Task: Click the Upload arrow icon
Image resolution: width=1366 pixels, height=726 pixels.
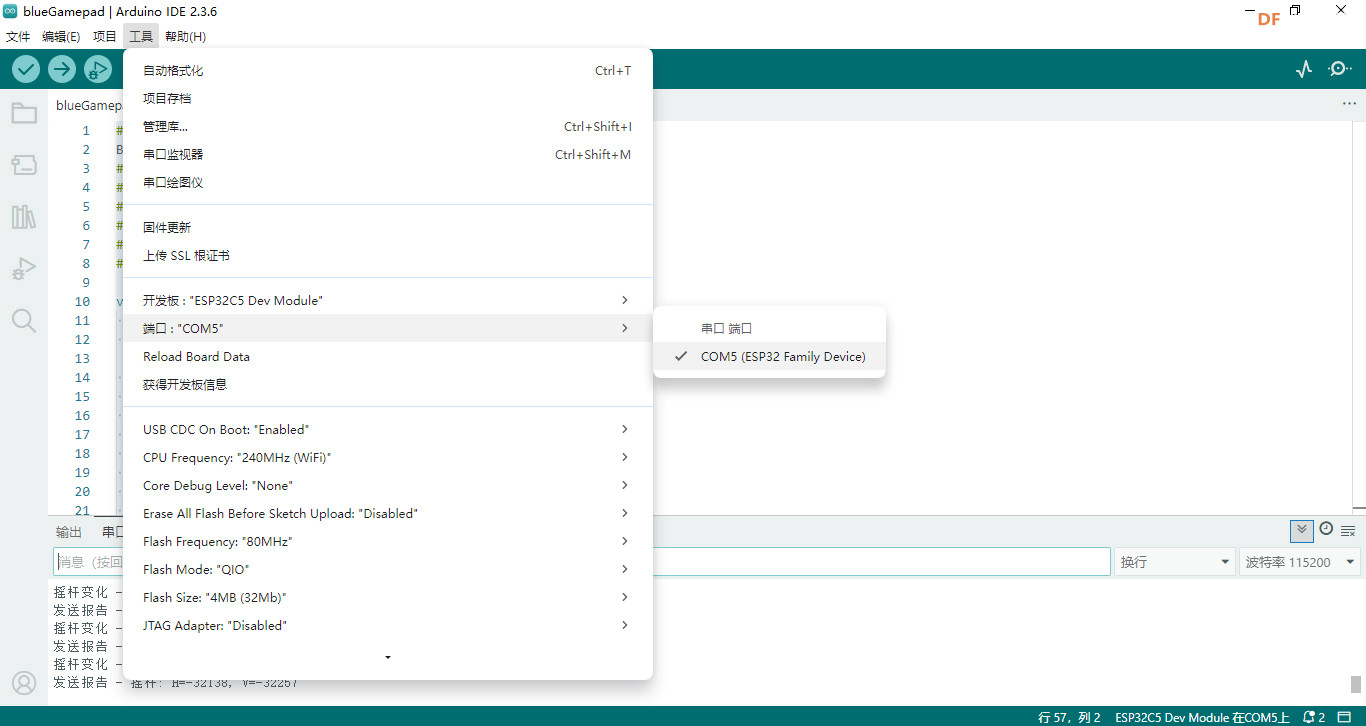Action: pyautogui.click(x=62, y=69)
